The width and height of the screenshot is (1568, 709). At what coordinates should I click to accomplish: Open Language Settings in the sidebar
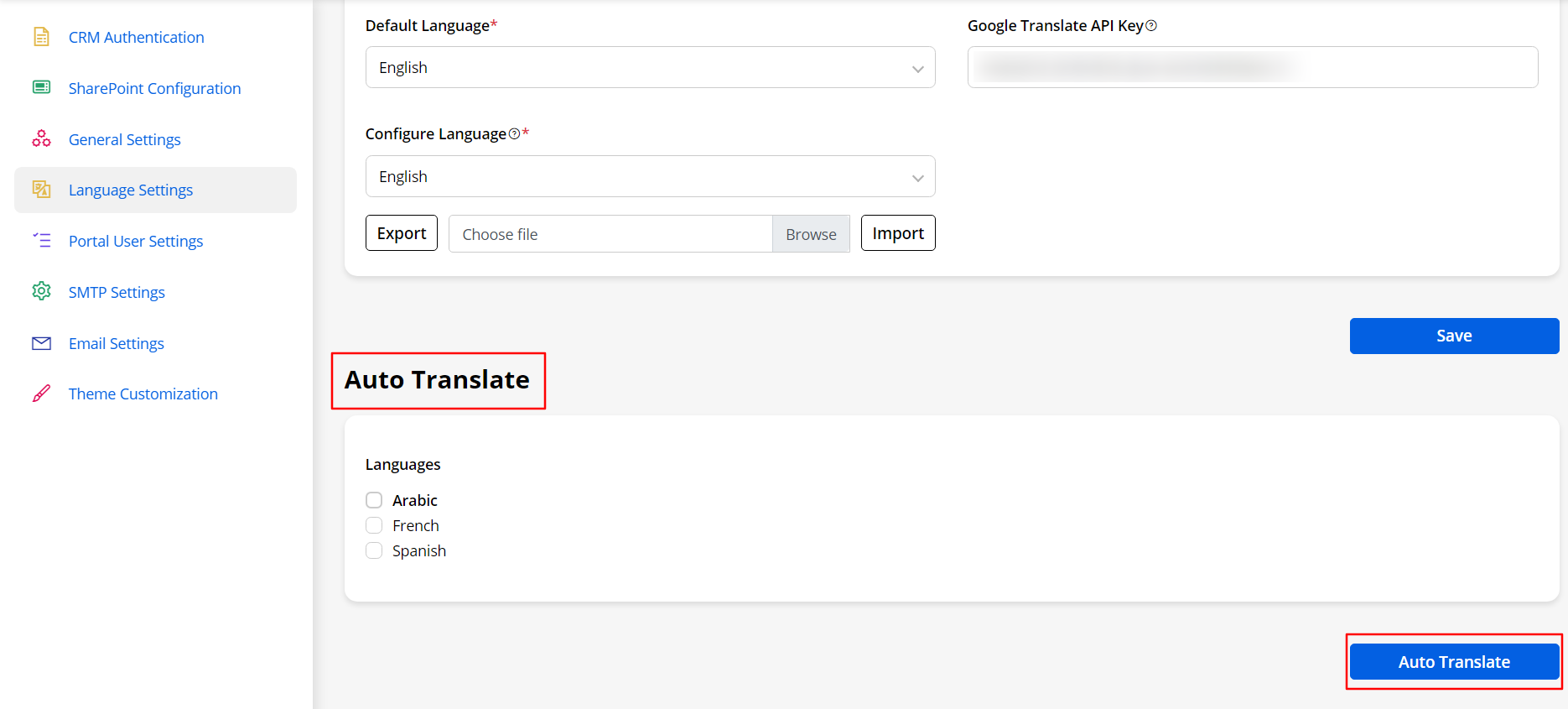[131, 190]
